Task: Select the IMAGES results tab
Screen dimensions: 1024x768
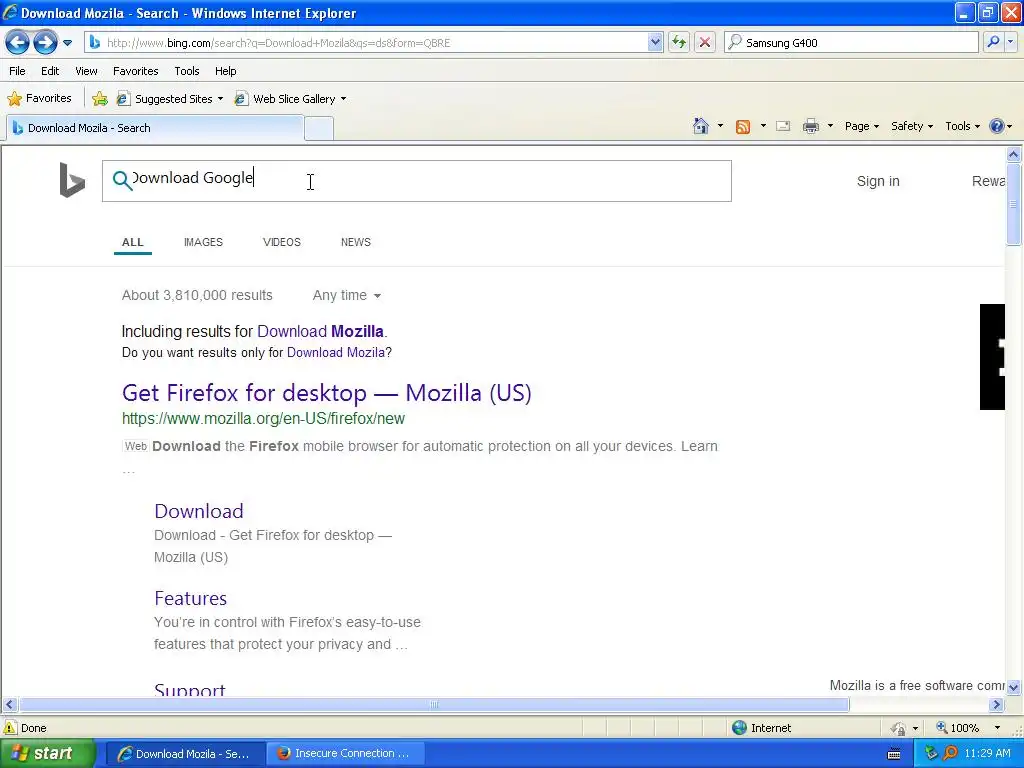Action: click(x=203, y=242)
